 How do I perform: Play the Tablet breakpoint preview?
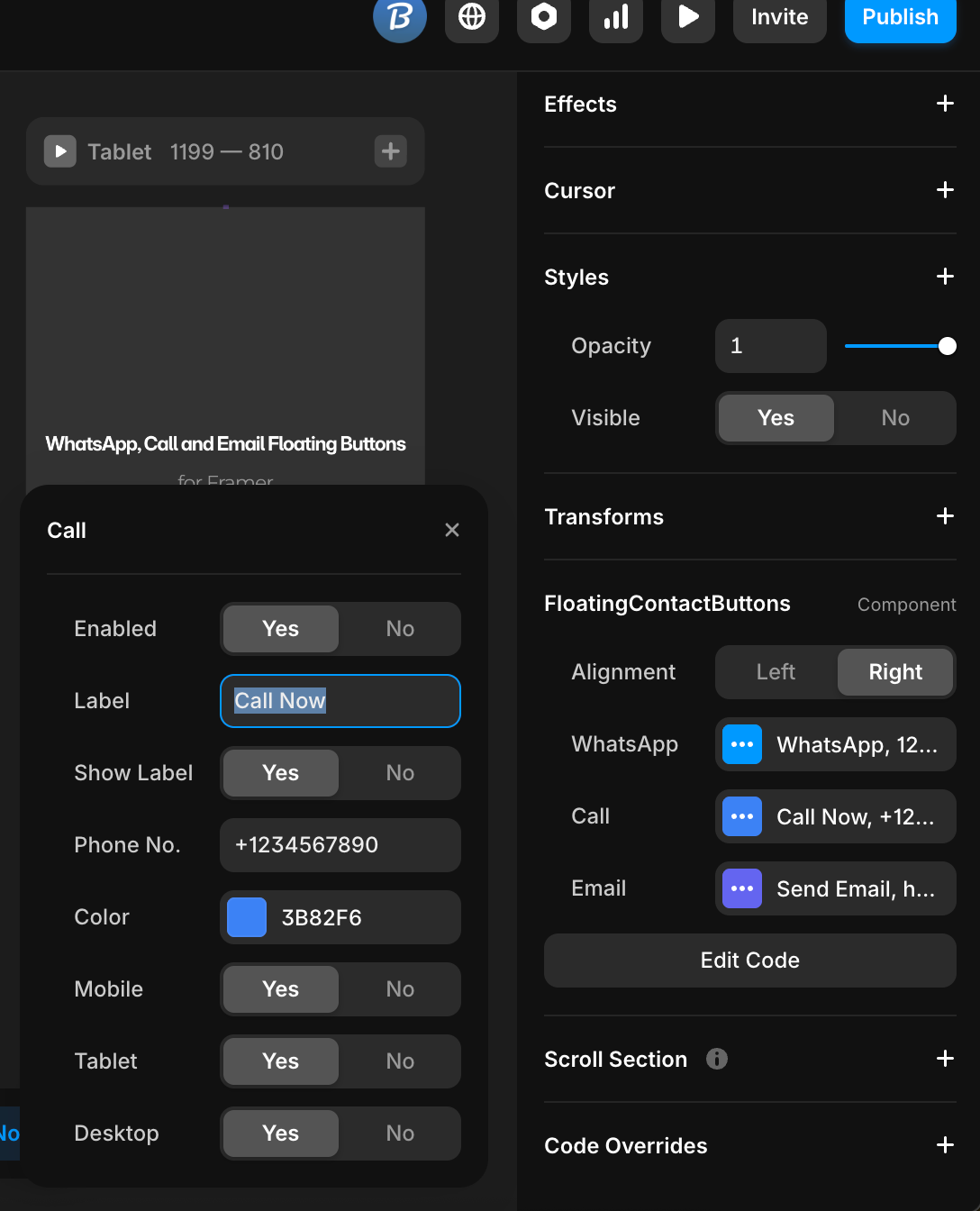60,151
